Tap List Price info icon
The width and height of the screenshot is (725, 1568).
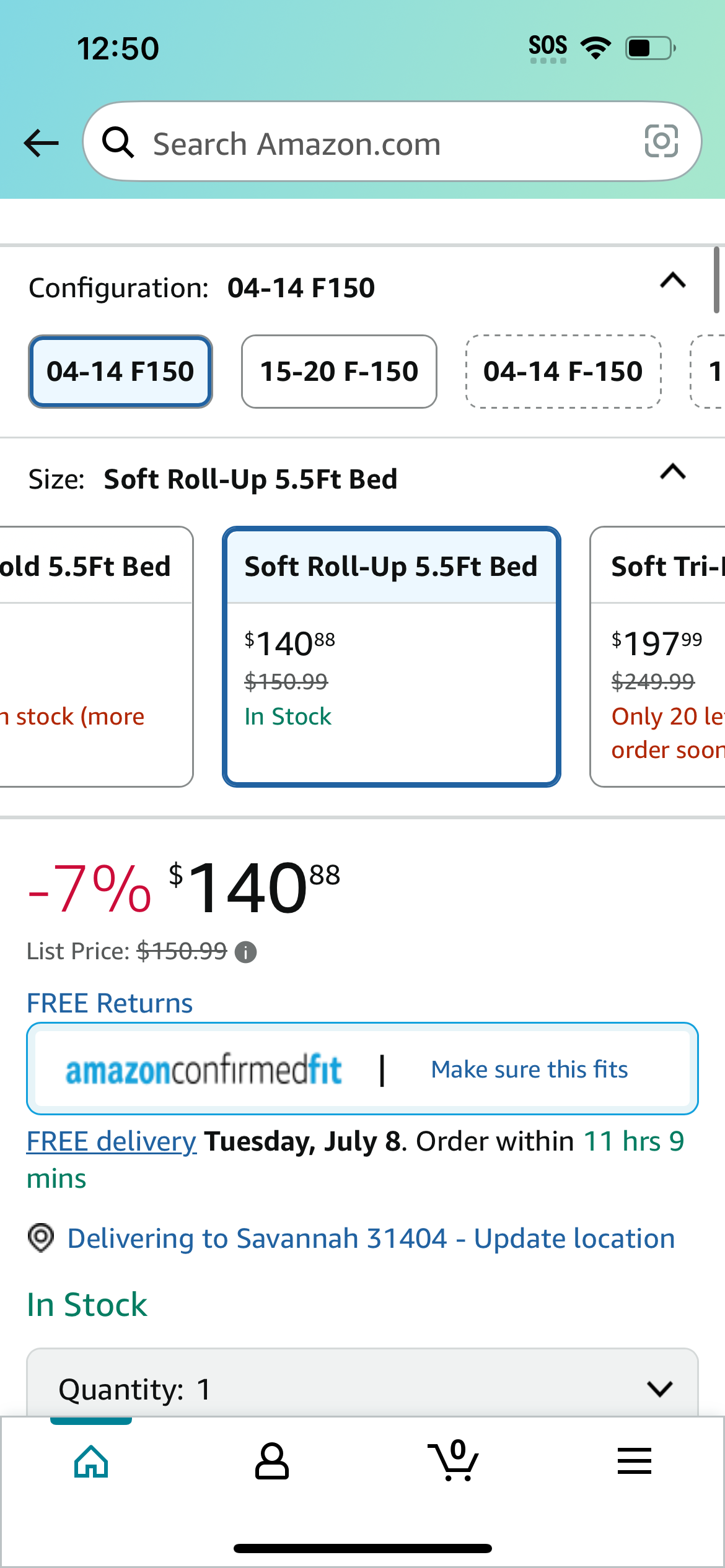[245, 952]
